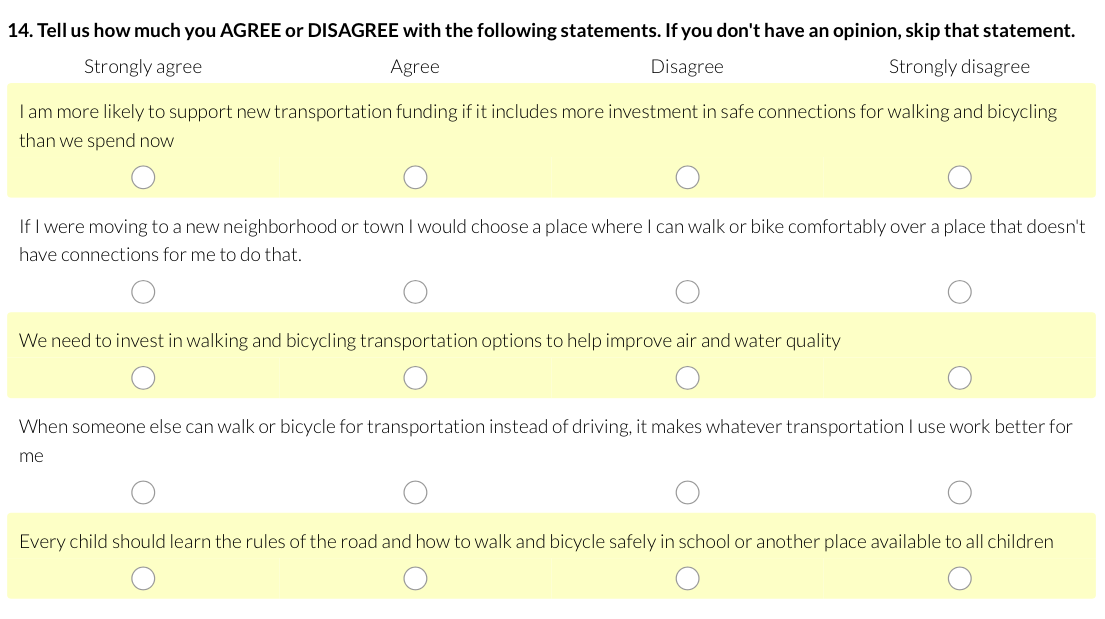Pick Strongly disagree for transportation funding statement
The width and height of the screenshot is (1105, 619).
click(960, 177)
